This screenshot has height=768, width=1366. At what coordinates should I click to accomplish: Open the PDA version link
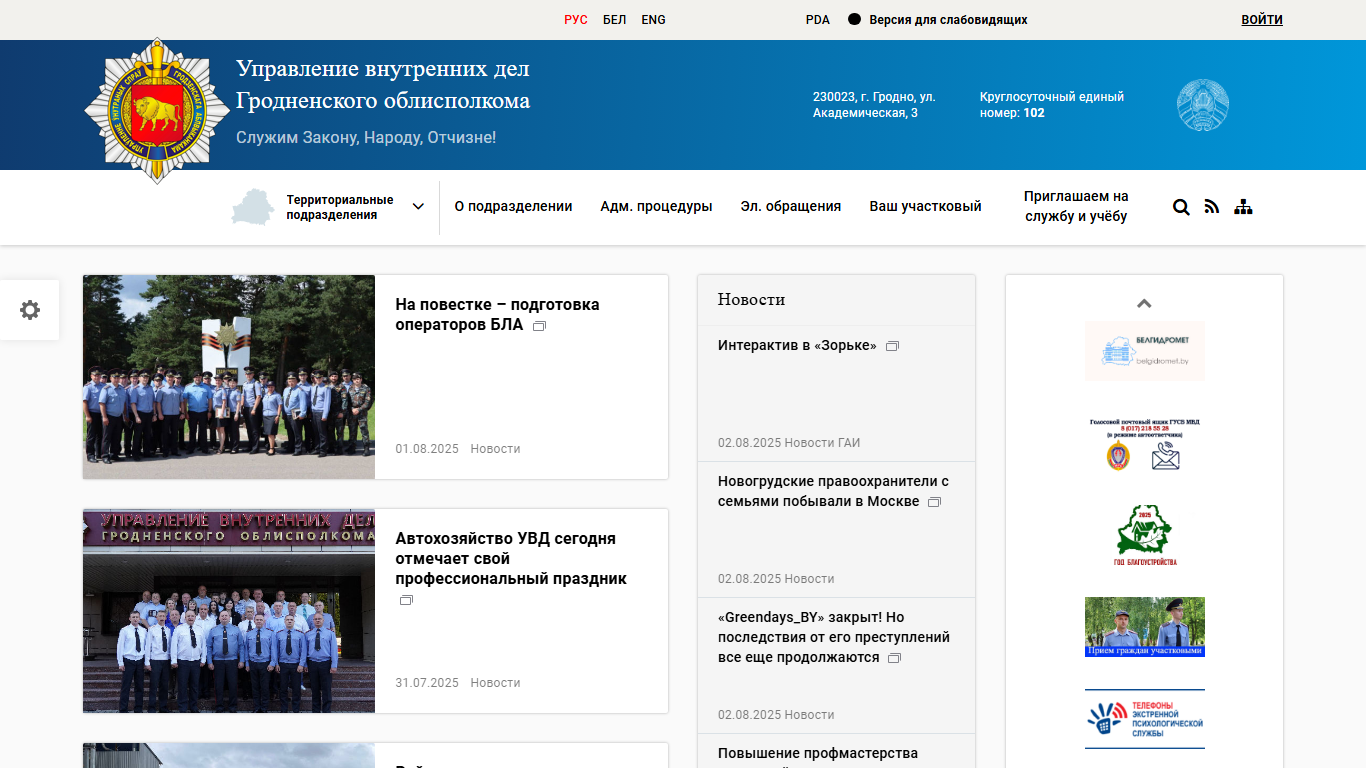817,20
